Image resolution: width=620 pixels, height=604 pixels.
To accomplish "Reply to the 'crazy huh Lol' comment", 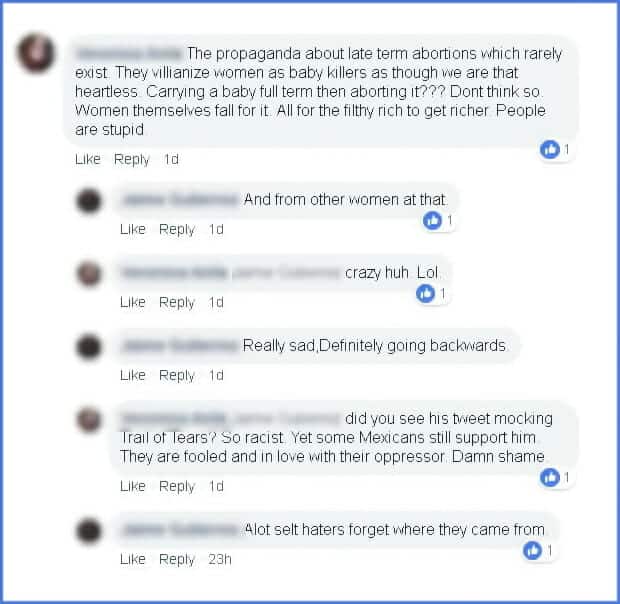I will click(177, 303).
